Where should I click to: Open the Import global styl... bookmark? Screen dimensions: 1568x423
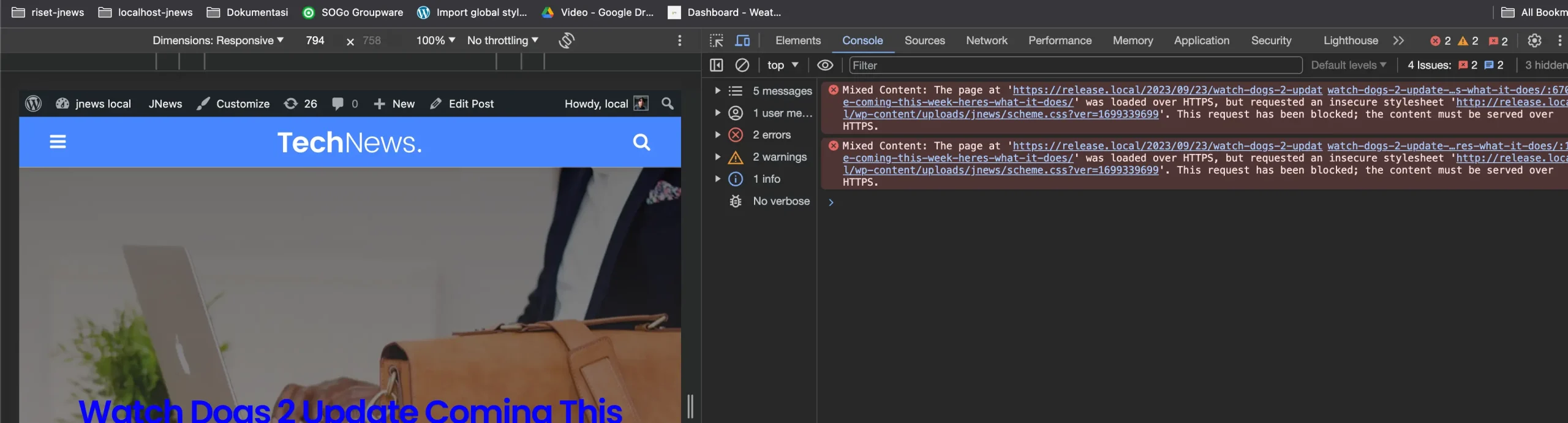point(472,12)
